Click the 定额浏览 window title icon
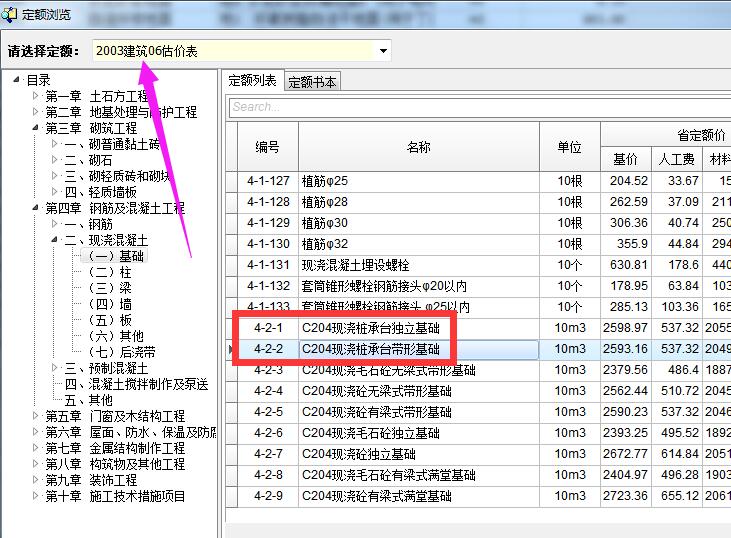Viewport: 731px width, 538px height. point(8,14)
